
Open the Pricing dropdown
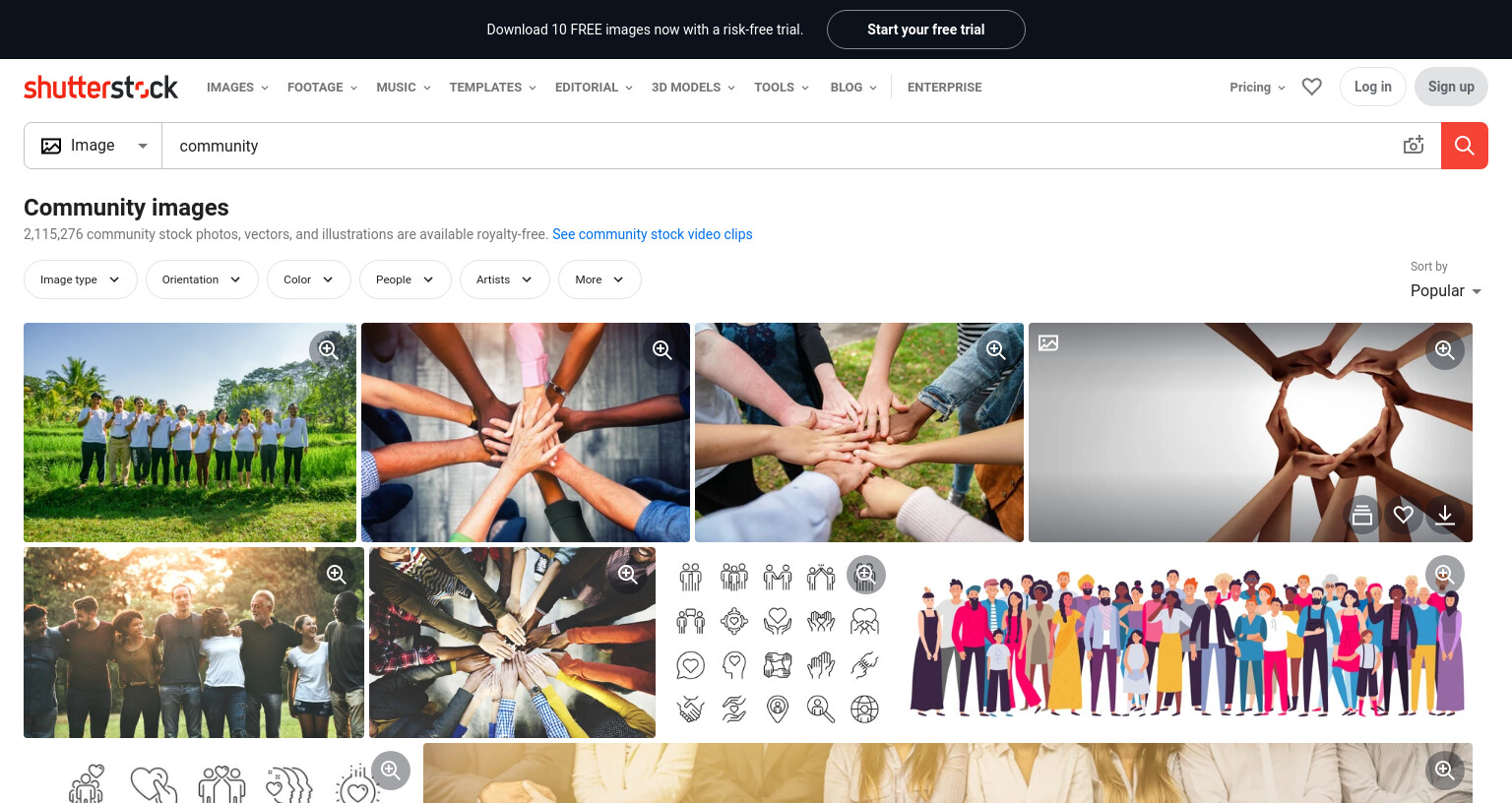[1257, 88]
